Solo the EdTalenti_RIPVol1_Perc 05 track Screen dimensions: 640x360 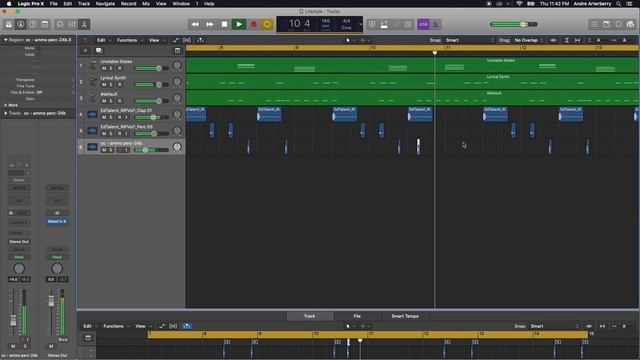point(111,133)
